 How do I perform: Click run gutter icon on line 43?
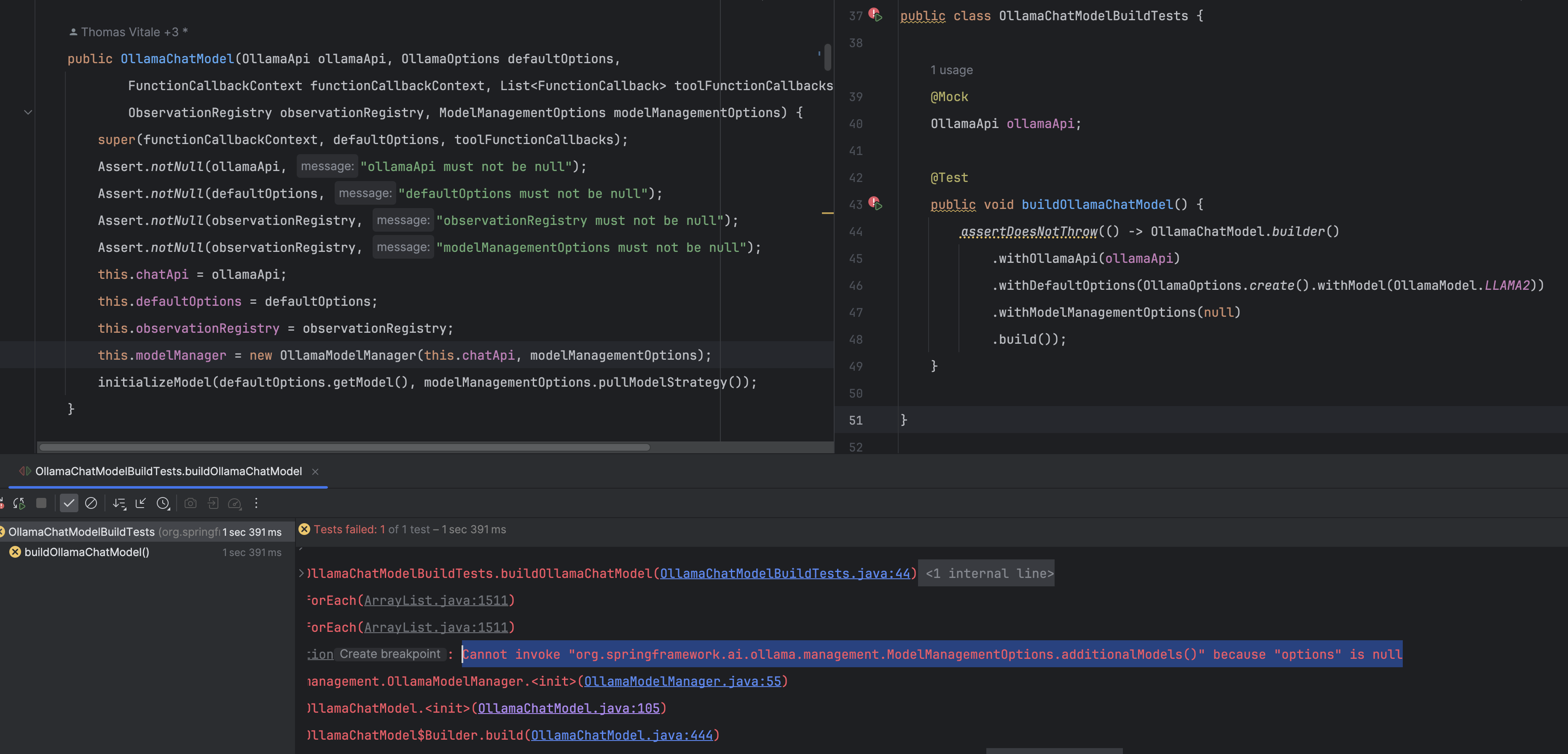(876, 203)
